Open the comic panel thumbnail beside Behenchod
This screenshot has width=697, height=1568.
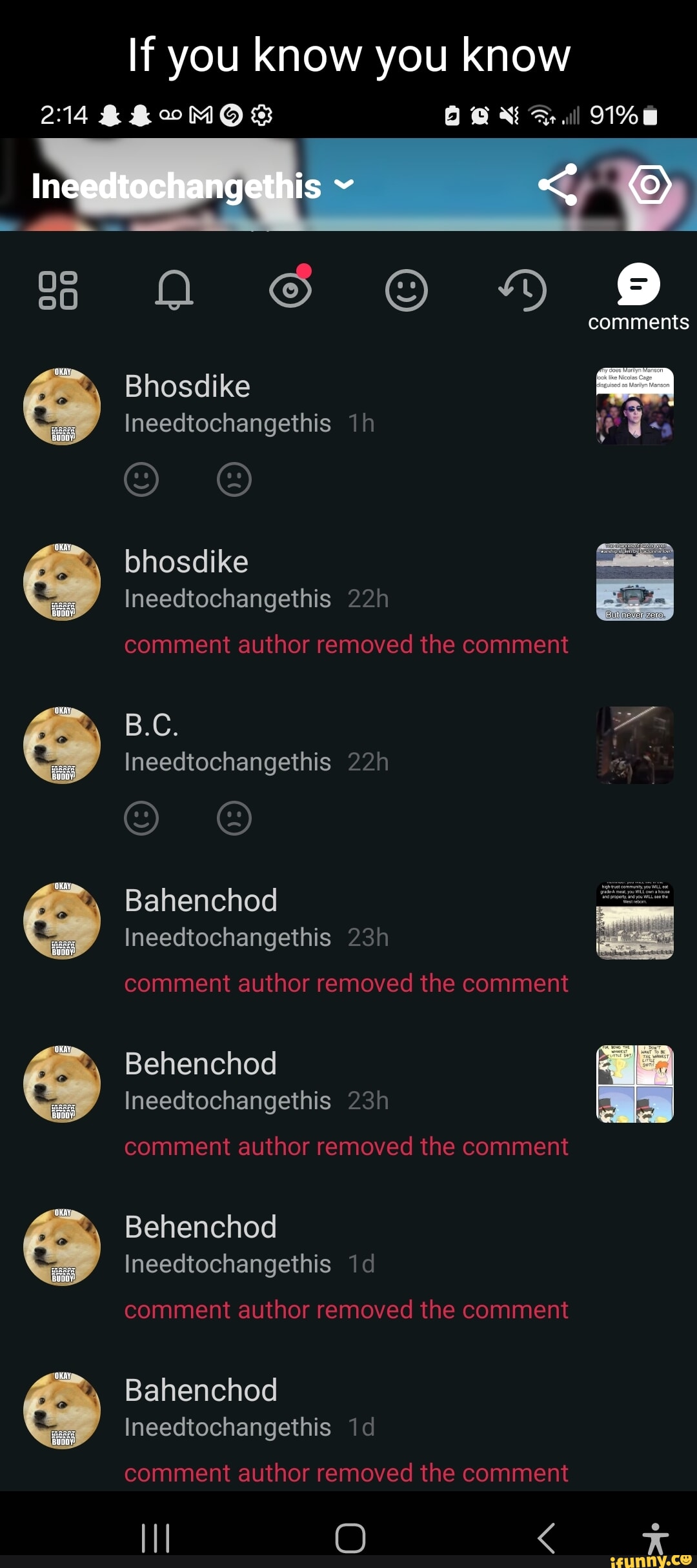click(635, 1084)
